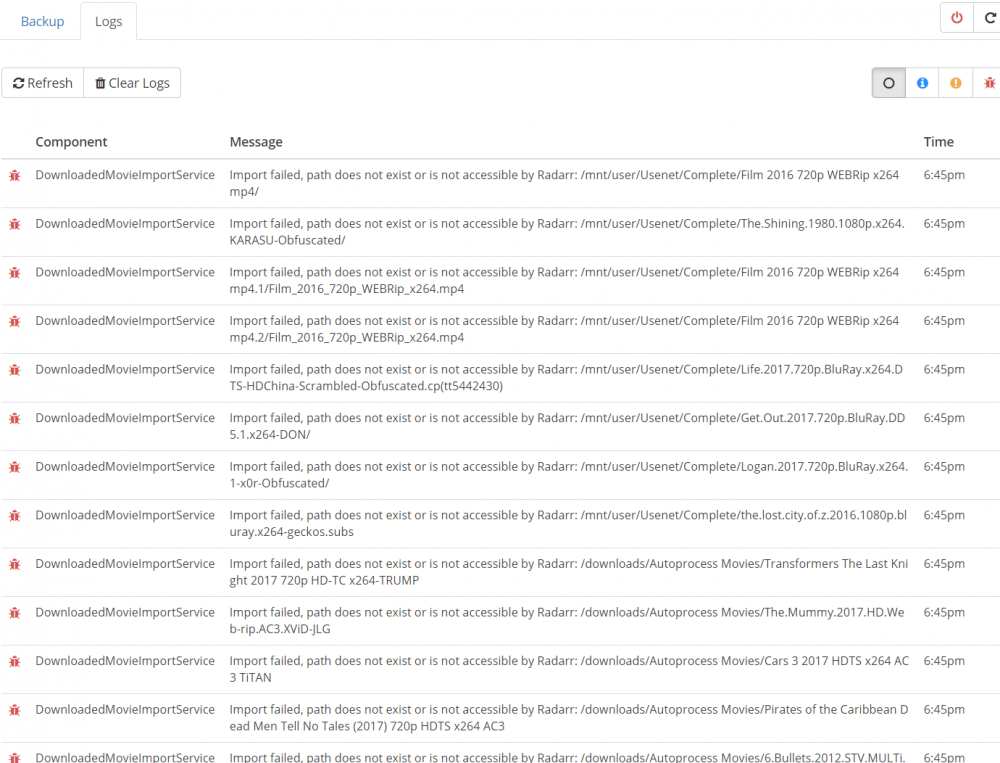1000x763 pixels.
Task: Click the Time column header
Action: tap(938, 142)
